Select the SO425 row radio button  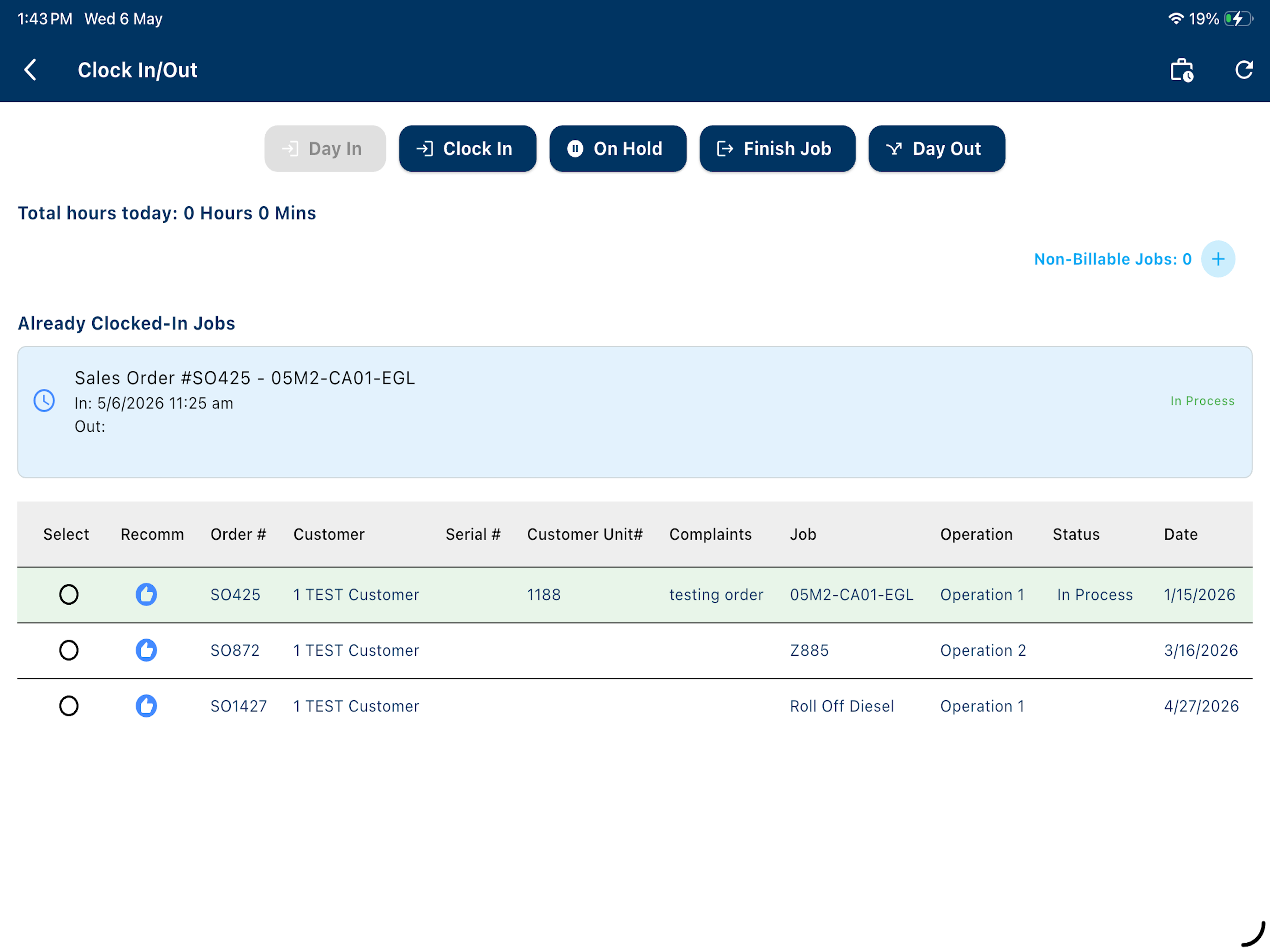click(69, 595)
